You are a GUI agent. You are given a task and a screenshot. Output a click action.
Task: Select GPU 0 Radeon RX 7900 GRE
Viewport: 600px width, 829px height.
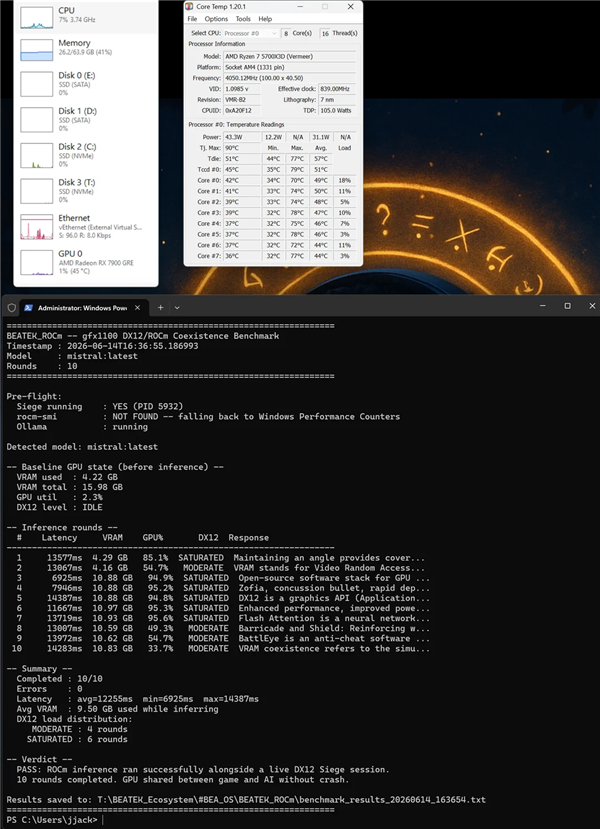86,262
